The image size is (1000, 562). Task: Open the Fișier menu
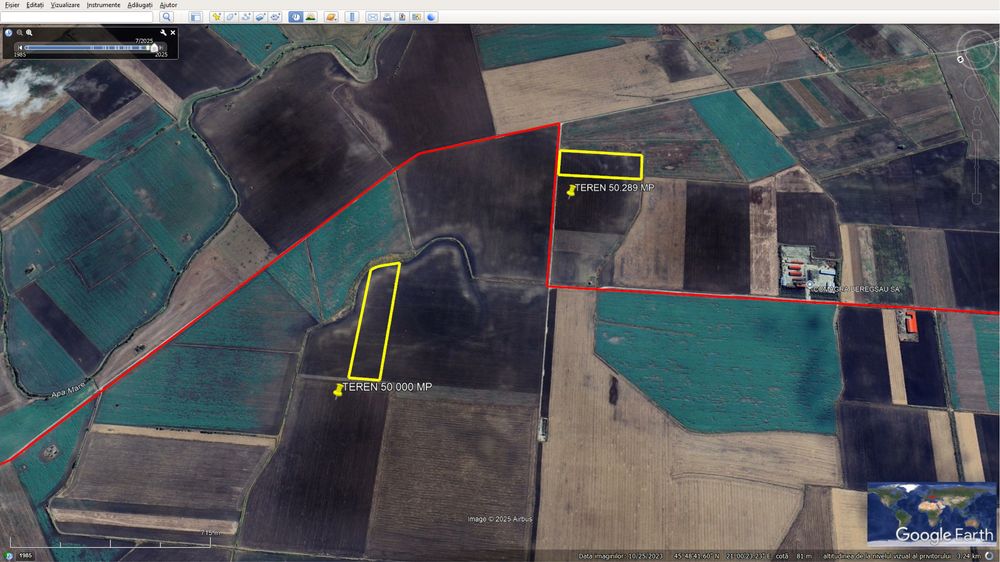12,5
